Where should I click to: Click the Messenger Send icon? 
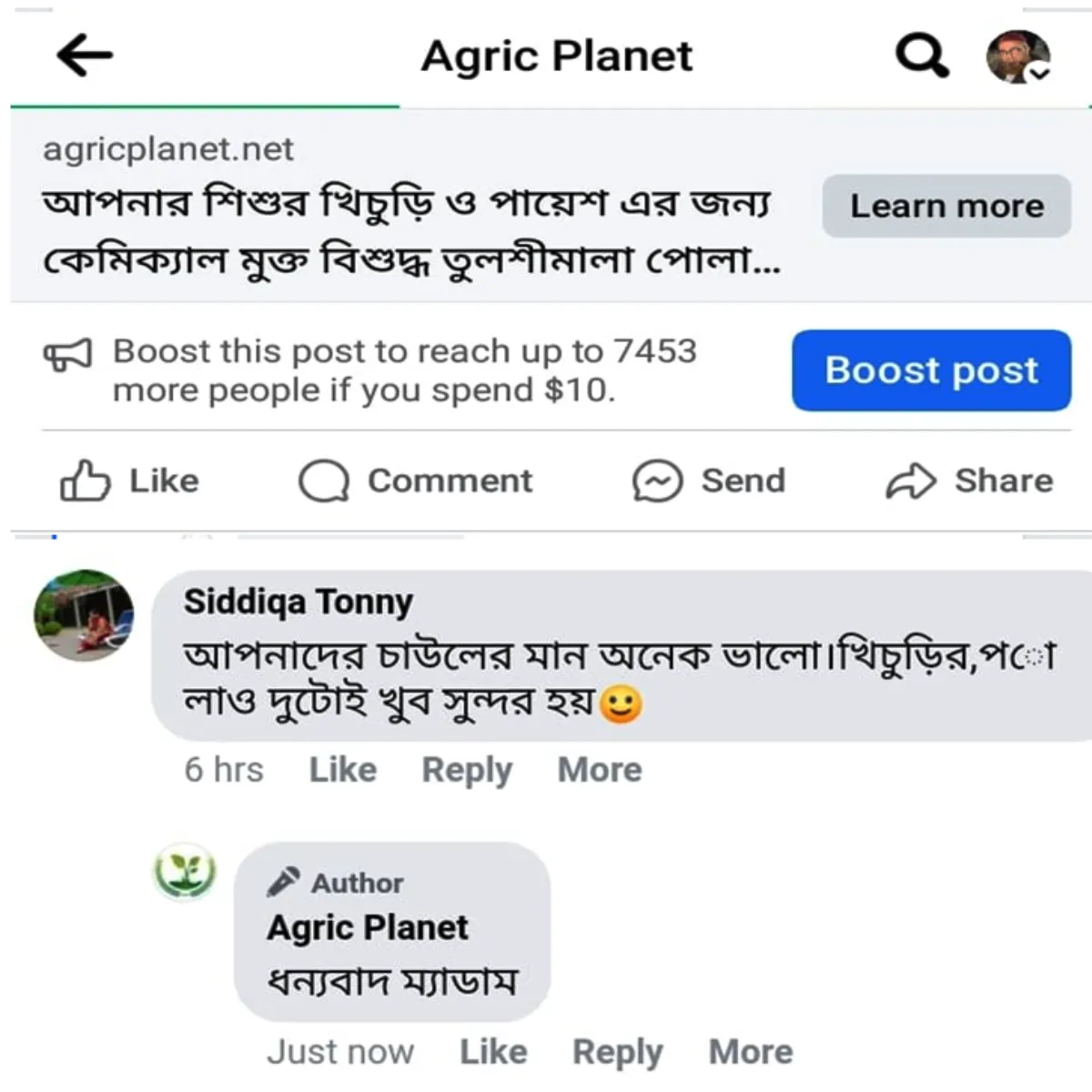(657, 480)
